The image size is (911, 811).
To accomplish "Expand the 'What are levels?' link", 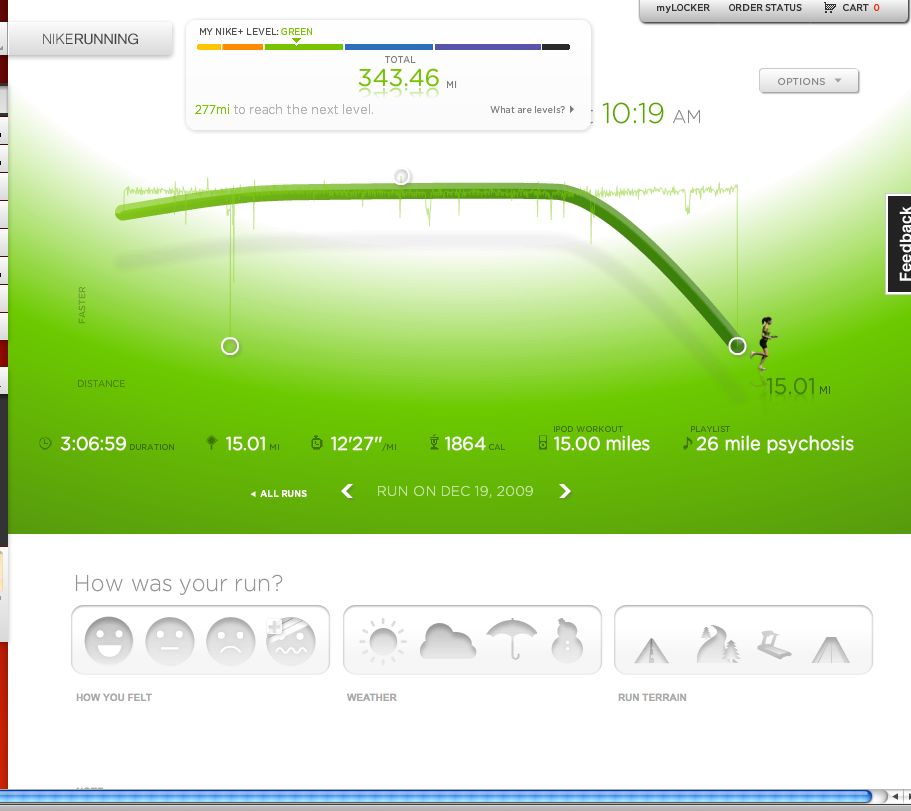I will tap(531, 110).
